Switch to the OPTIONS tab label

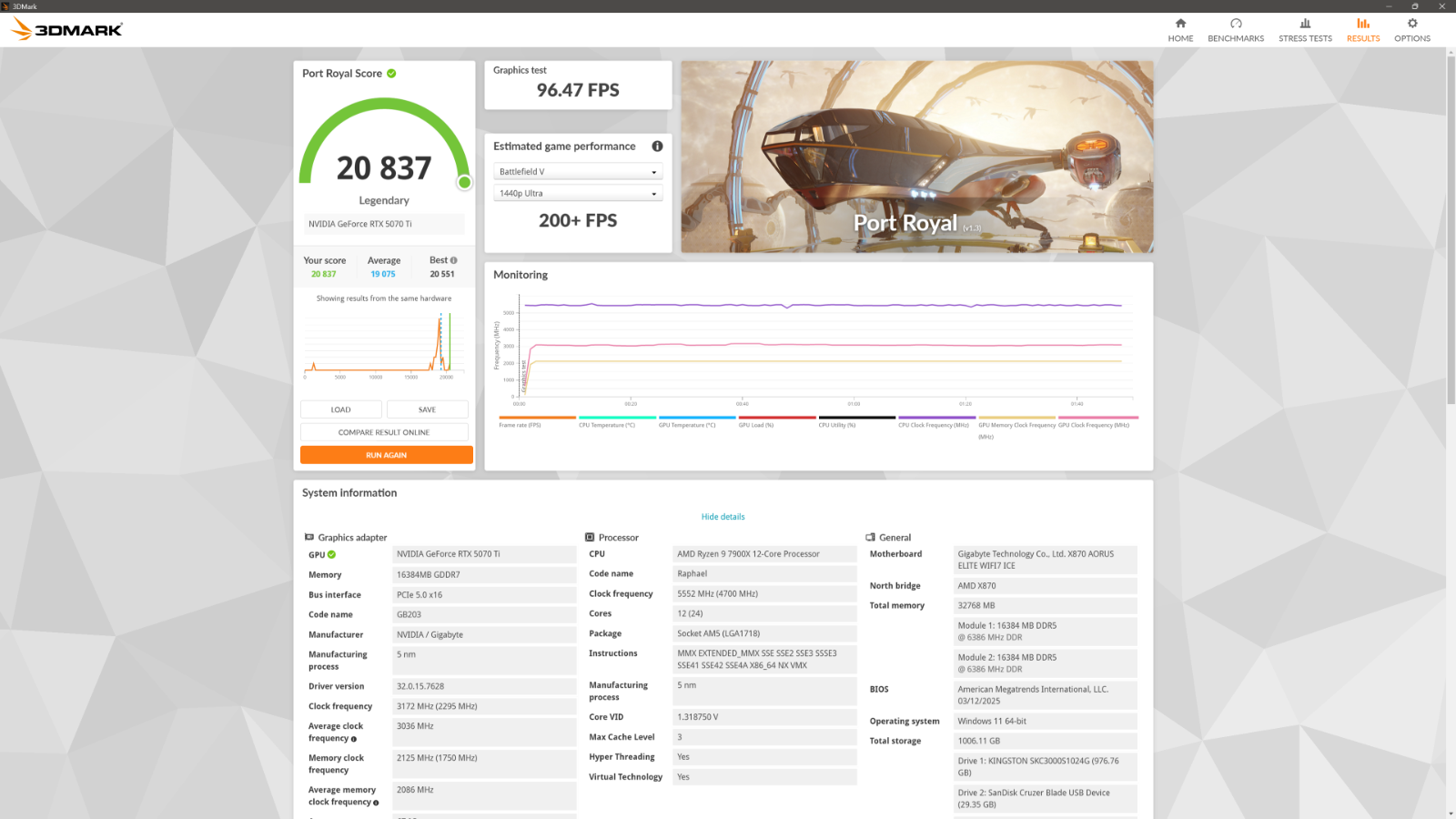coord(1412,39)
